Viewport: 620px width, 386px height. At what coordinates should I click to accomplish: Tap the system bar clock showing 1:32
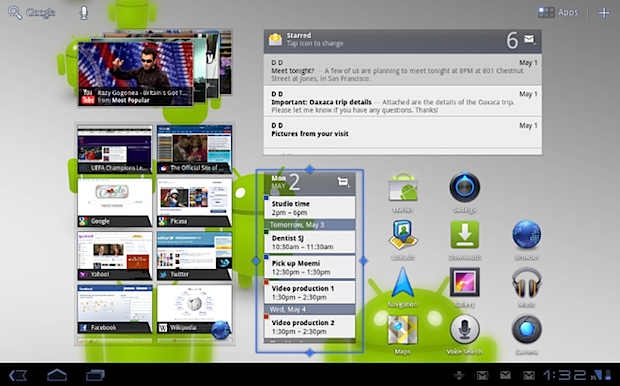(x=564, y=375)
